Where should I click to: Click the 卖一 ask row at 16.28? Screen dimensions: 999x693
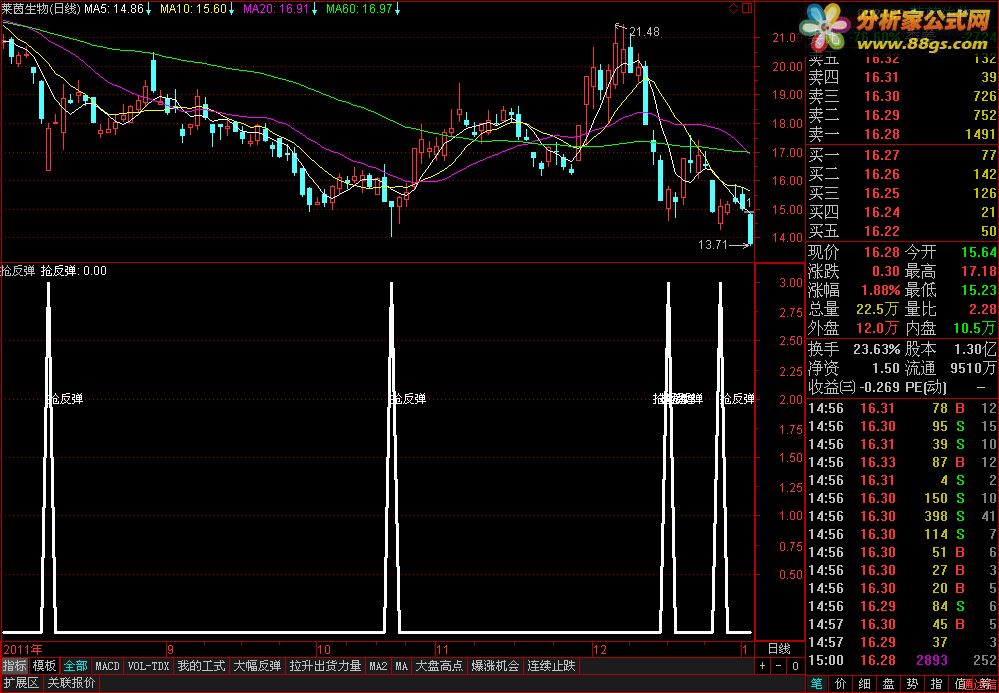pyautogui.click(x=902, y=134)
